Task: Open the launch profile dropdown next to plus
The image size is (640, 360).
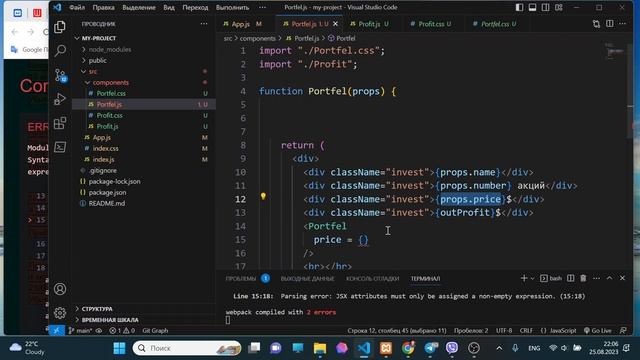Action: click(532, 278)
